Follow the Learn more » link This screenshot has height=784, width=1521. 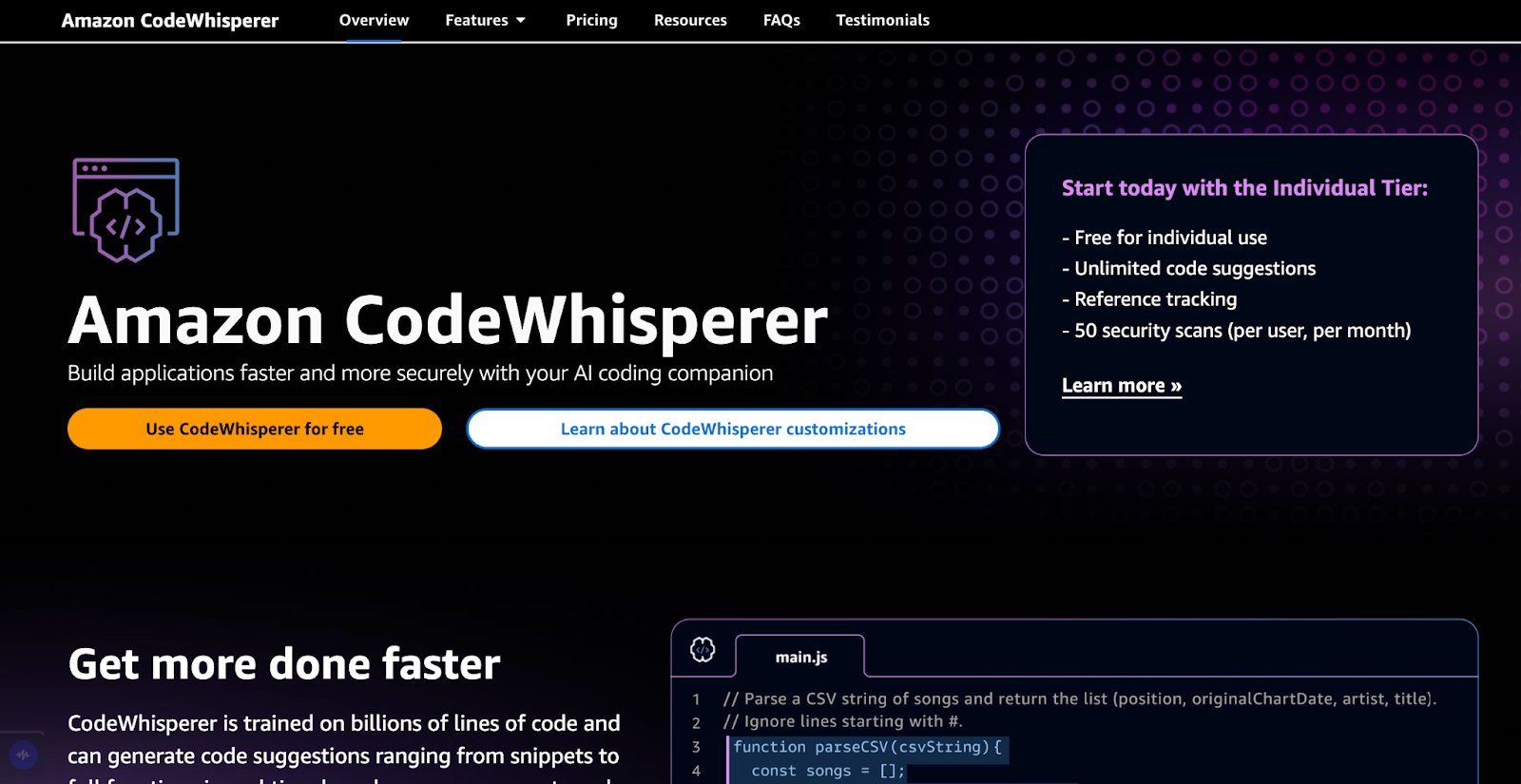point(1122,386)
